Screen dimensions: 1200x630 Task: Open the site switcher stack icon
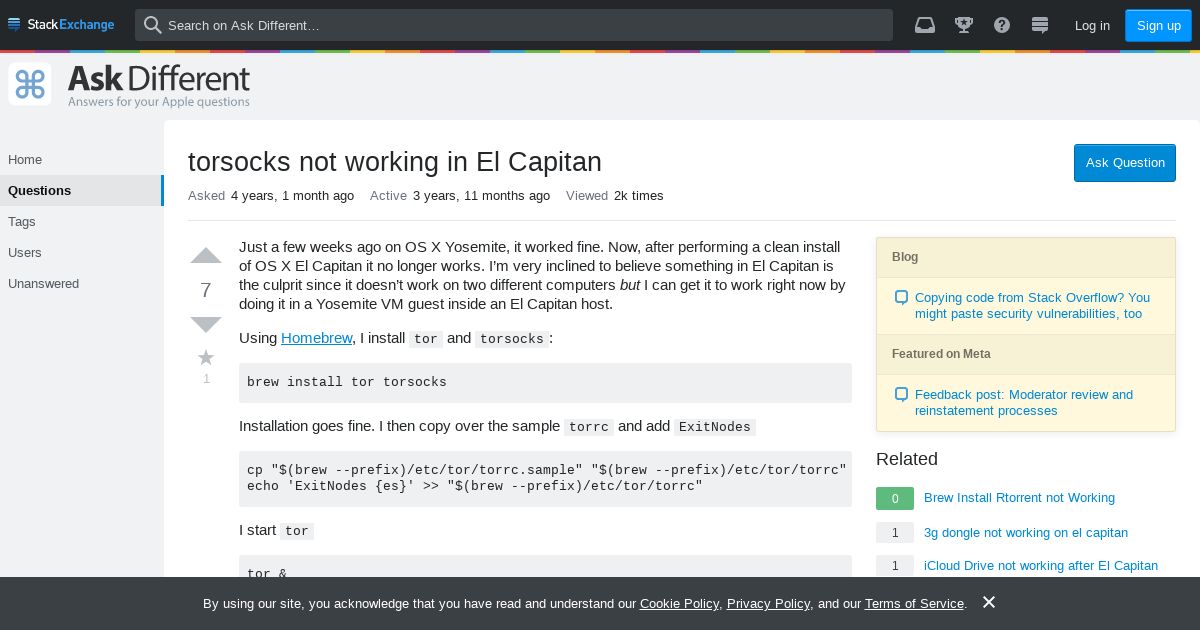(x=1040, y=25)
